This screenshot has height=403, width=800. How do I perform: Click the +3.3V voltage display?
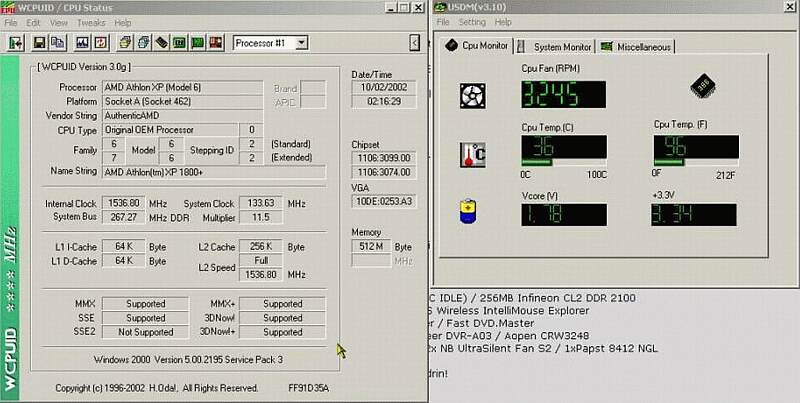pyautogui.click(x=693, y=215)
